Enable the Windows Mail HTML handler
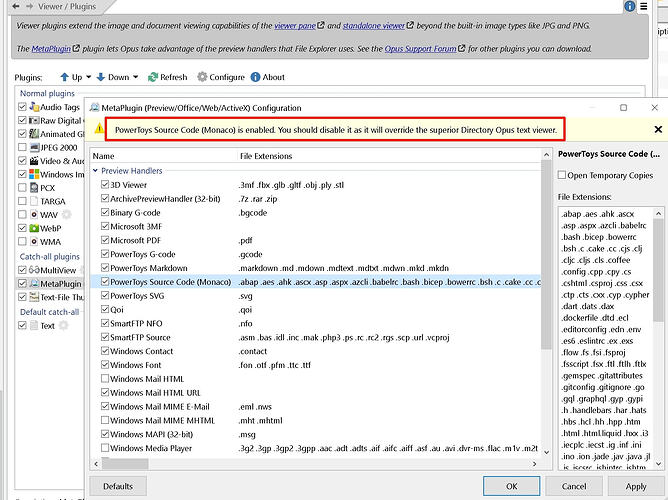668x500 pixels. click(x=106, y=379)
